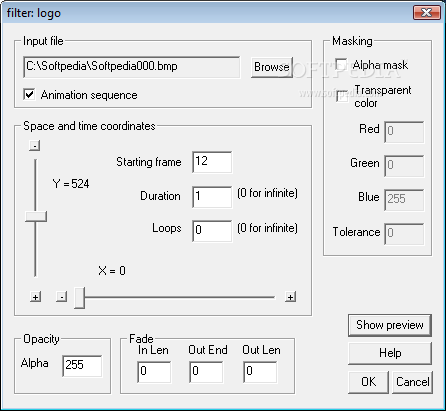
Task: Click the Fade In Len field
Action: click(154, 372)
